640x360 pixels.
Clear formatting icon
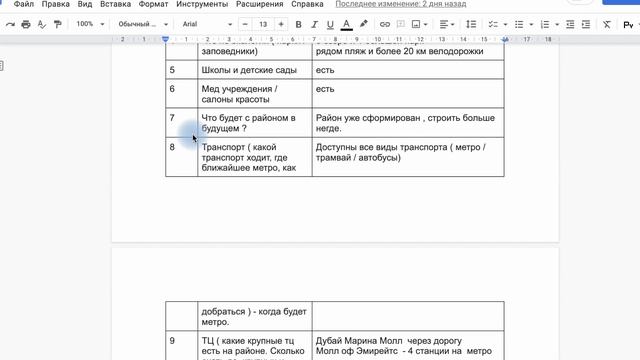coord(607,24)
